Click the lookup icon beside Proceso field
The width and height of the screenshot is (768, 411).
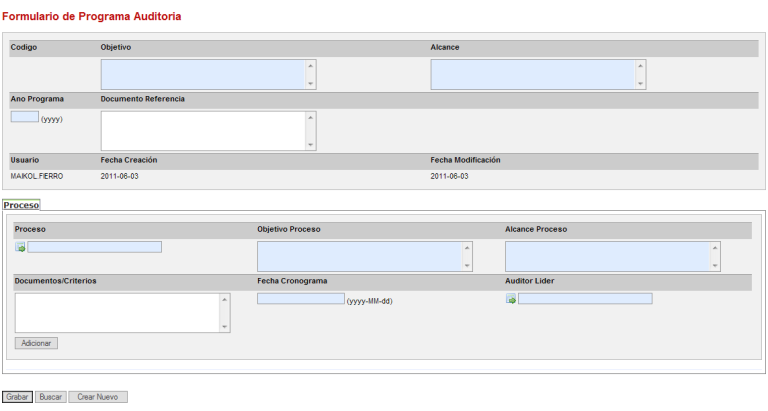[20, 247]
